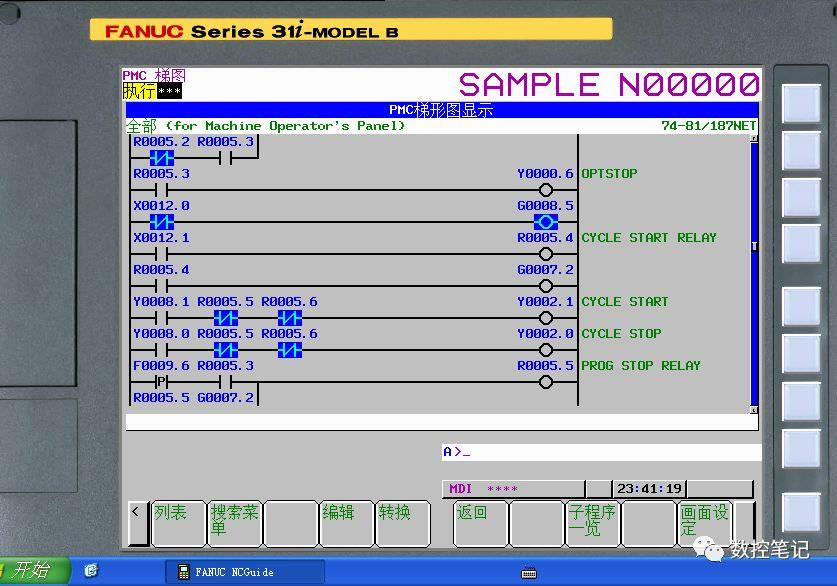Image resolution: width=837 pixels, height=586 pixels.
Task: Select the active G0008.5 coil symbol
Action: (546, 222)
